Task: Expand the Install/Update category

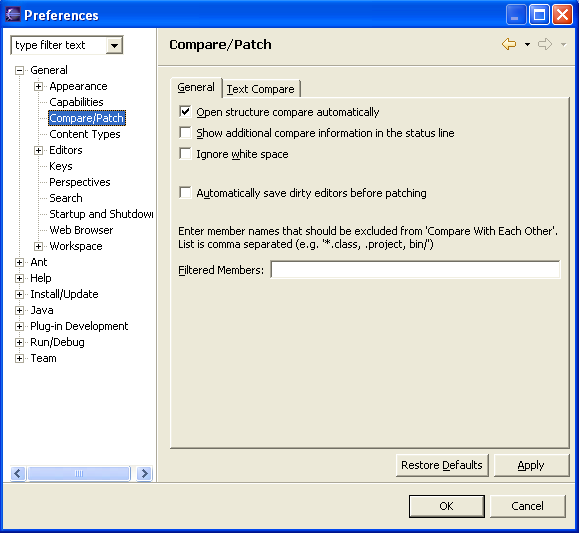Action: (x=19, y=294)
